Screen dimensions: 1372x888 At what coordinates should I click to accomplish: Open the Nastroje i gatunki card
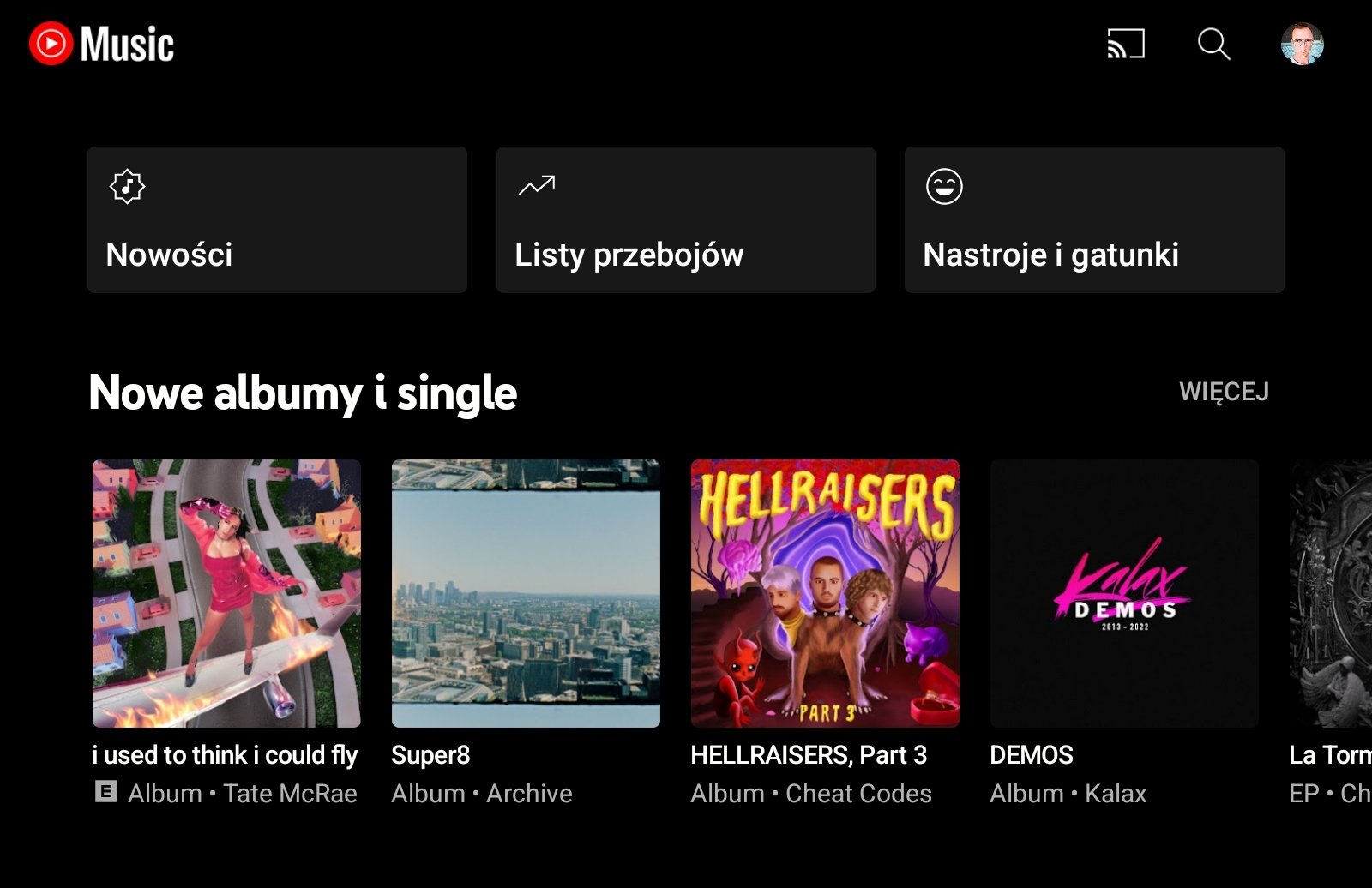[1094, 219]
